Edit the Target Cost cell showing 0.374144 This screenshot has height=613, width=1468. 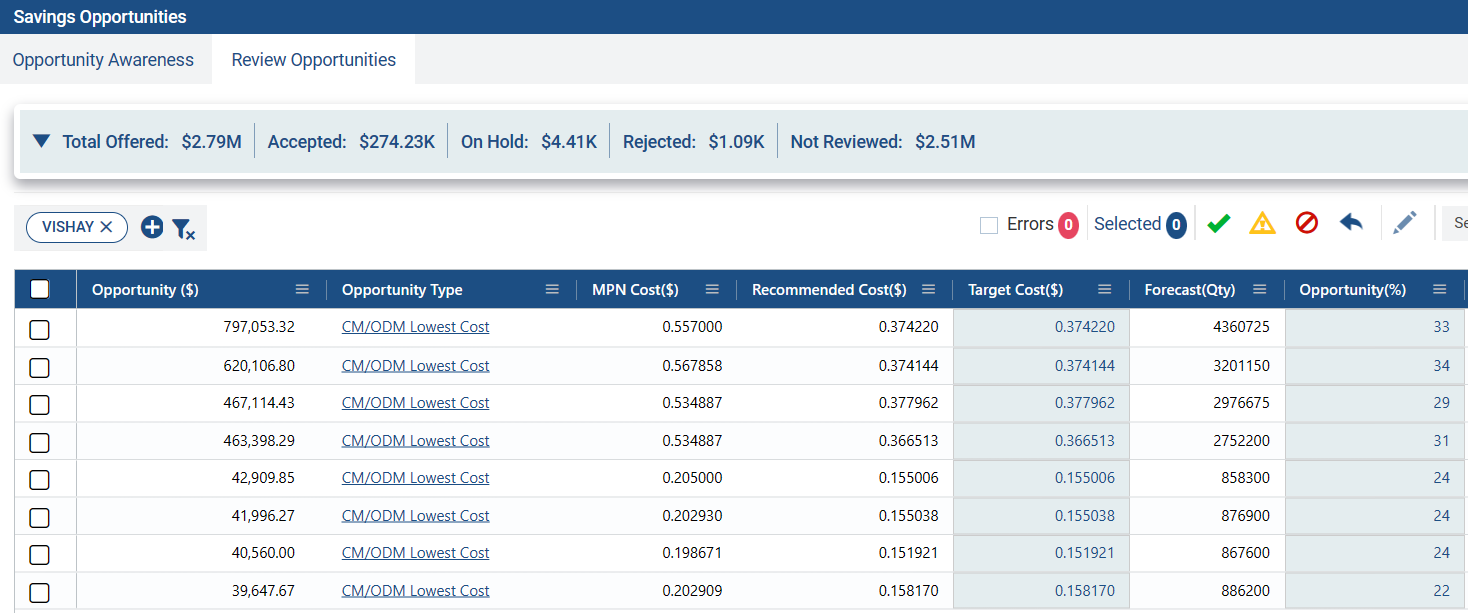(x=1042, y=366)
